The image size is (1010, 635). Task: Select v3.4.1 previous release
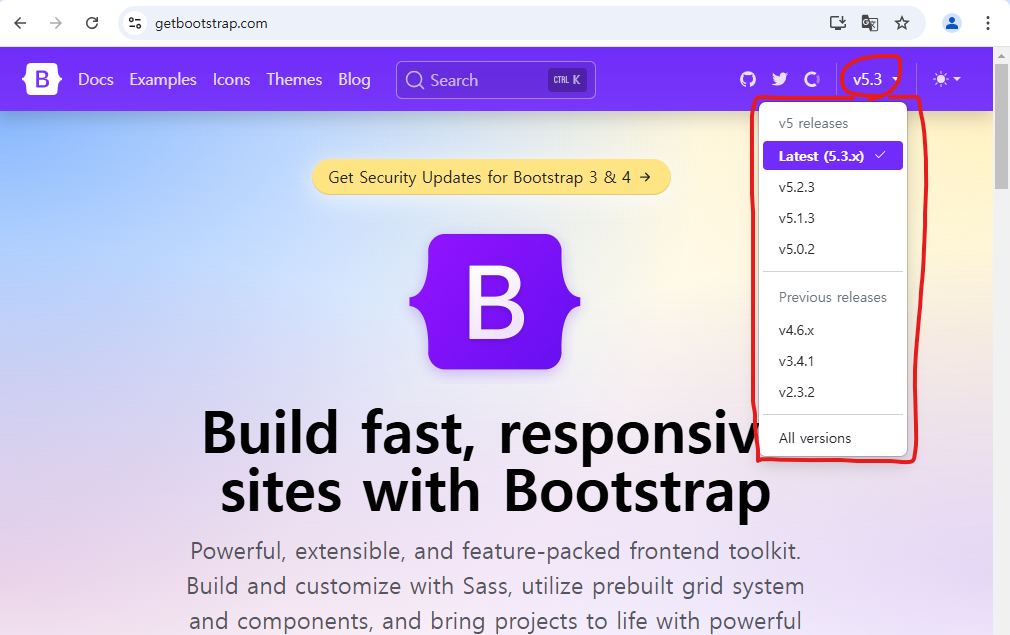click(833, 361)
